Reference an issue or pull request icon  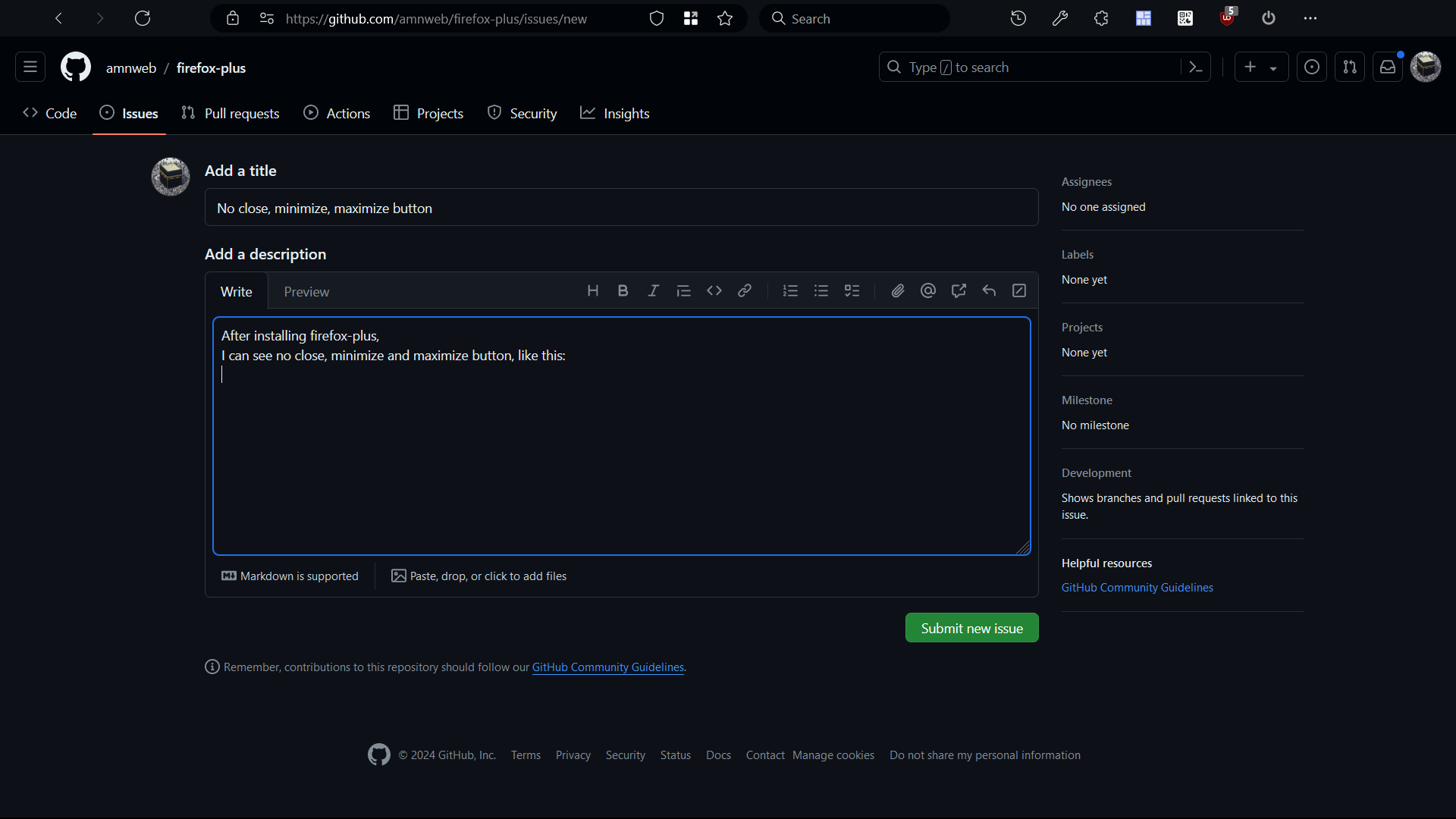959,290
